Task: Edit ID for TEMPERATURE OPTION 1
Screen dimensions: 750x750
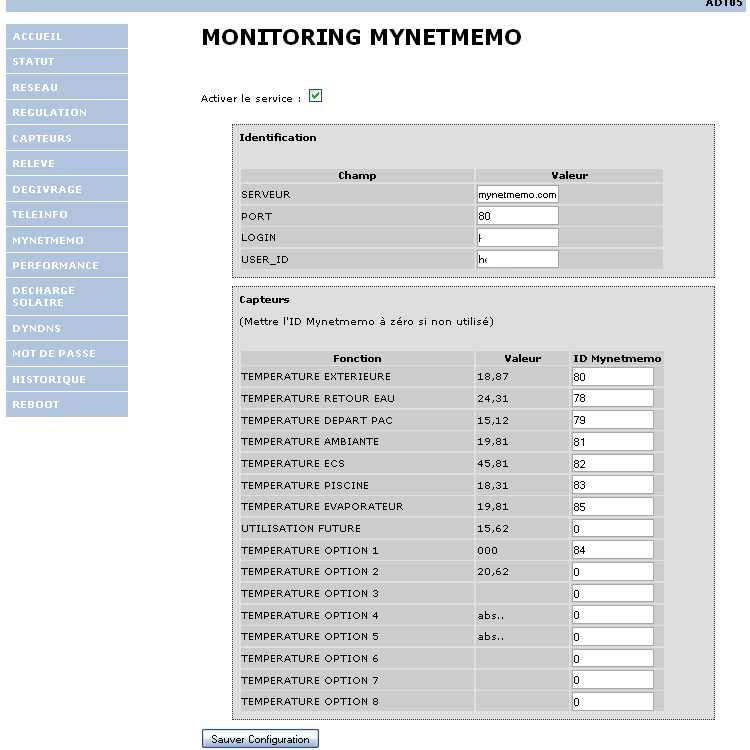Action: [613, 550]
